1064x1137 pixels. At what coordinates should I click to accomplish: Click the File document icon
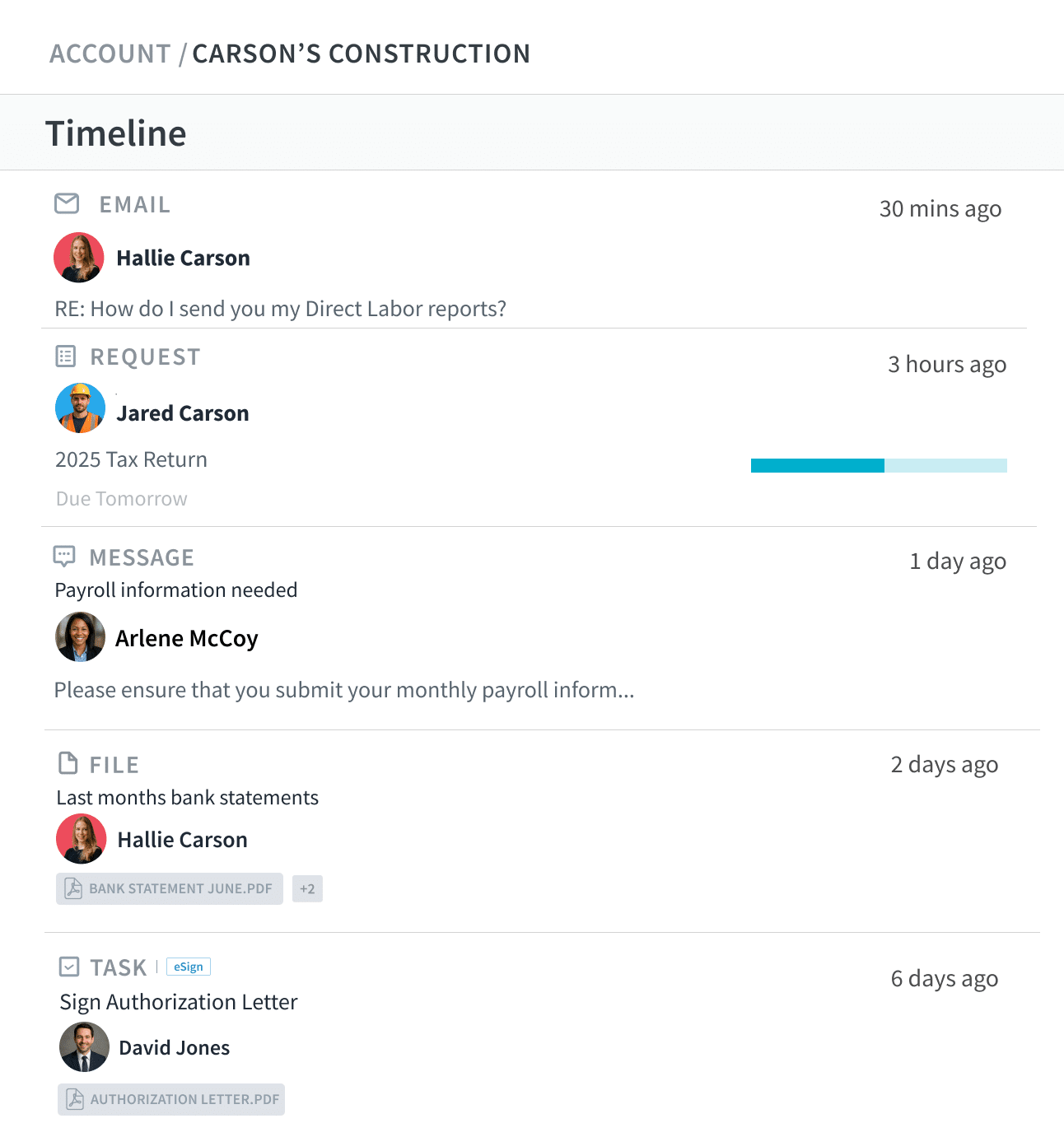[67, 763]
